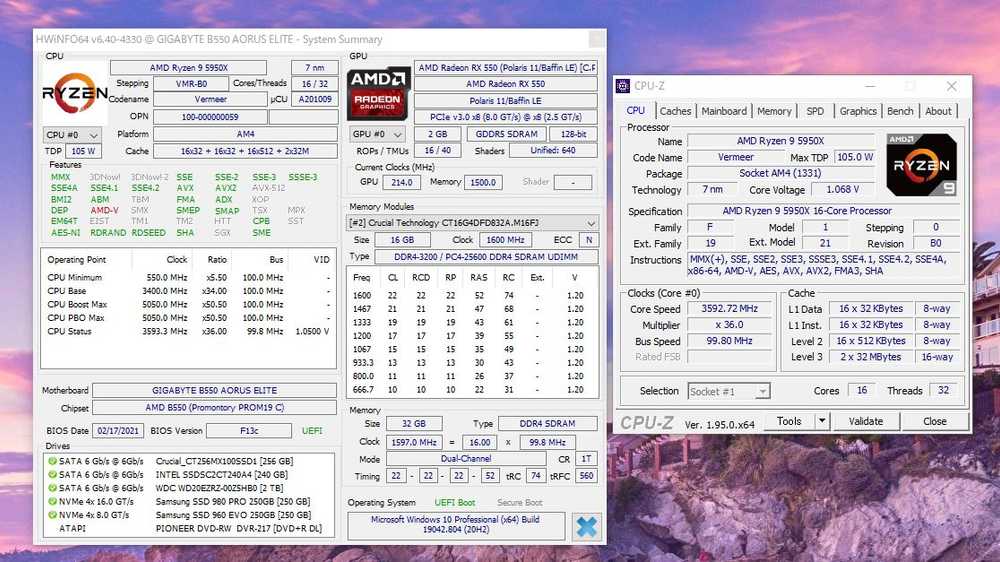Click the Tools button in CPU-Z
Image resolution: width=1000 pixels, height=562 pixels.
[789, 421]
